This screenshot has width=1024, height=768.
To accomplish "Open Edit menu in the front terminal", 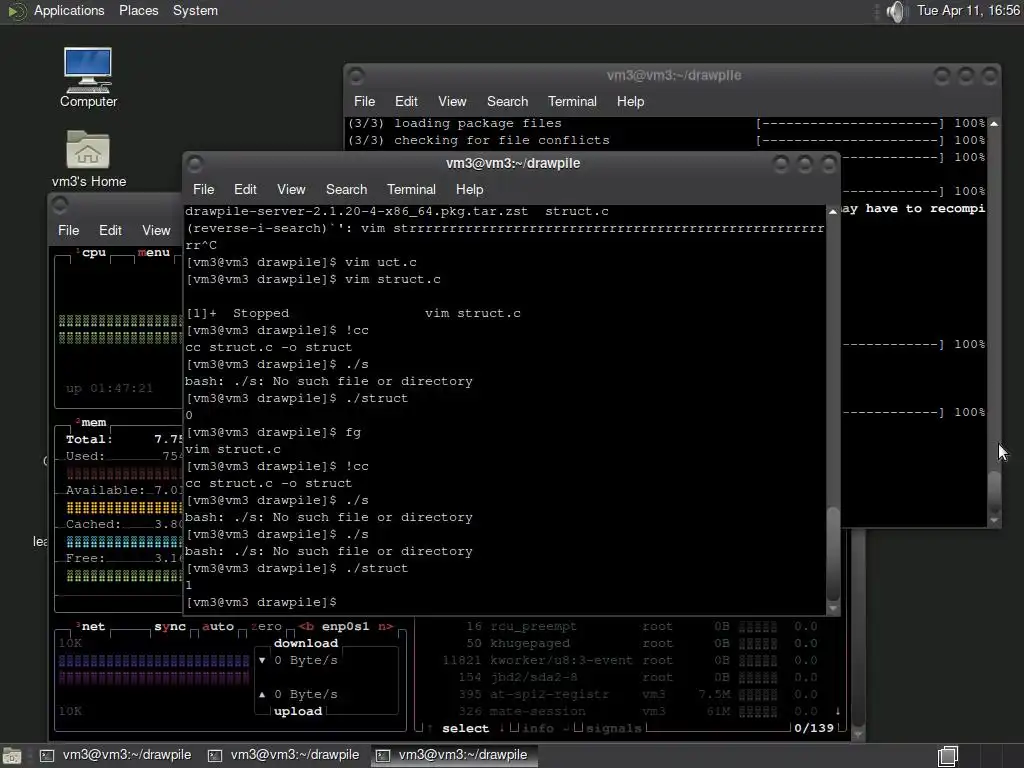I will 245,189.
